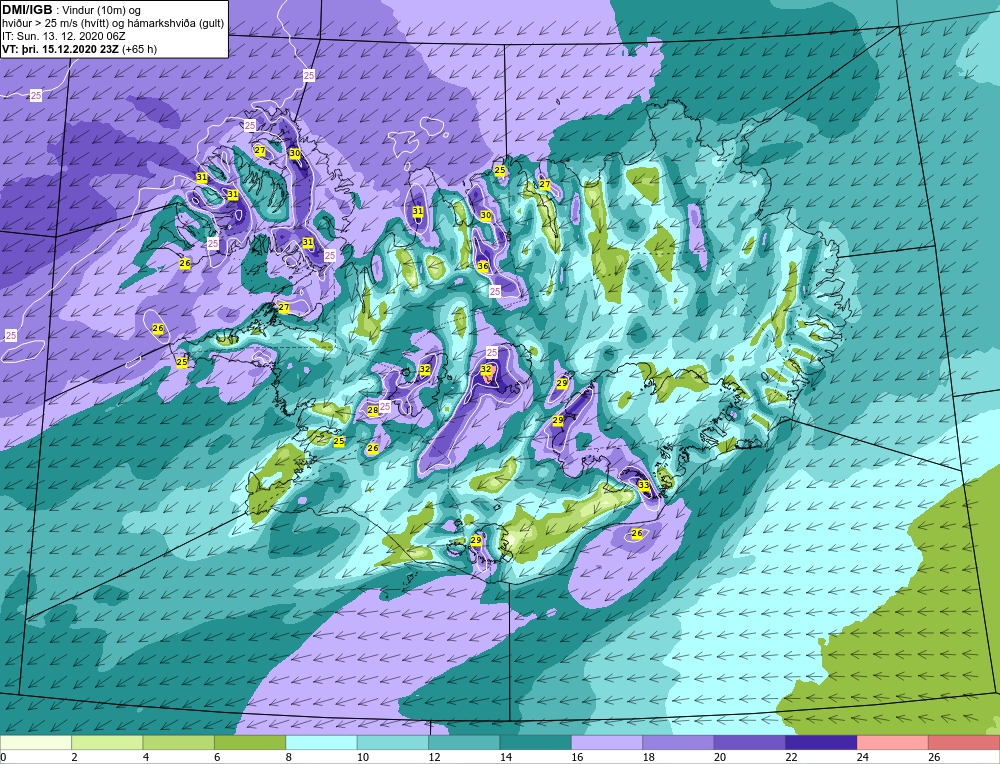Select the 10–12 m/s light teal legend swatch

(x=393, y=742)
